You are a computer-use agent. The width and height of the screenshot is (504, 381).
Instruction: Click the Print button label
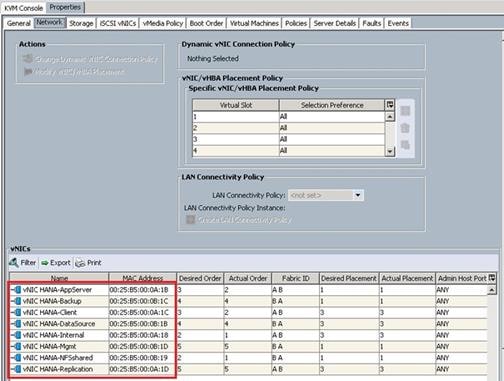[94, 263]
